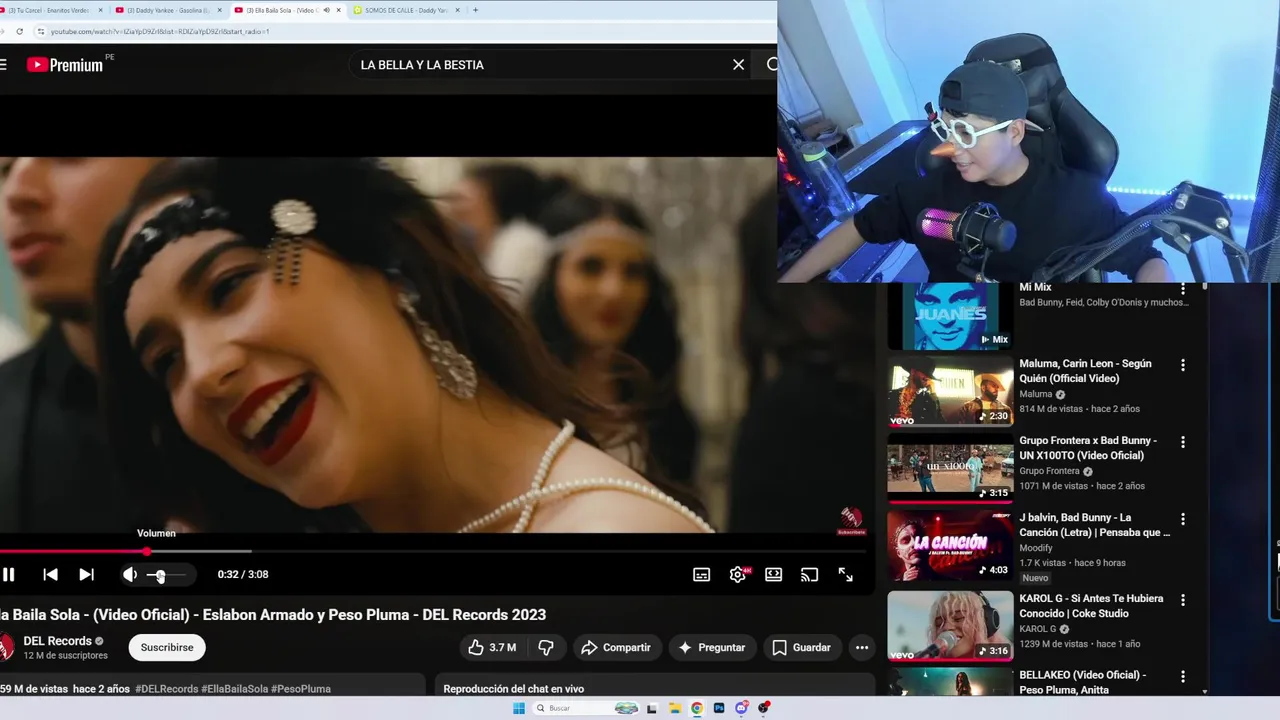This screenshot has width=1280, height=720.
Task: Open options for UN X100TO video
Action: tap(1183, 442)
